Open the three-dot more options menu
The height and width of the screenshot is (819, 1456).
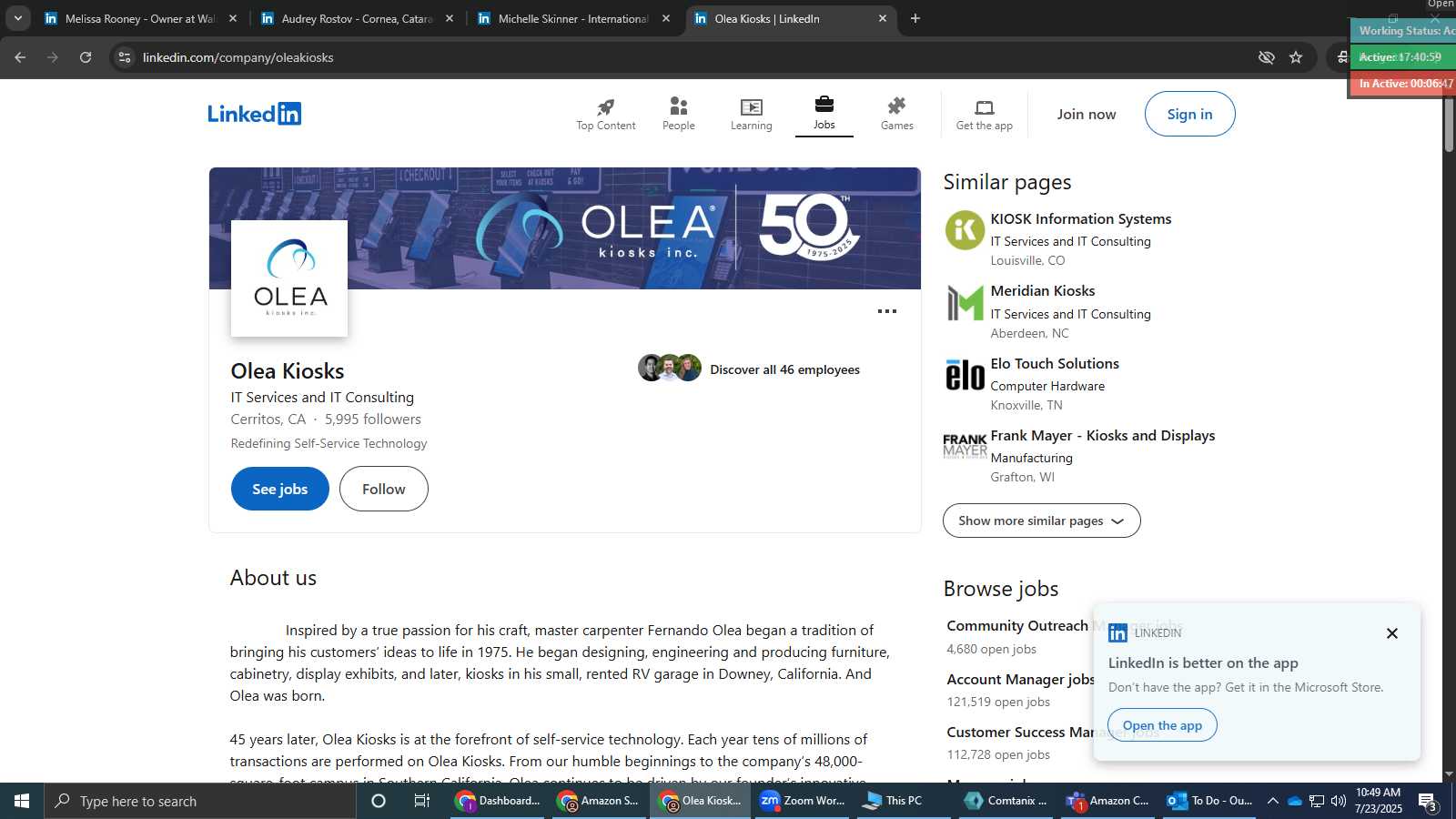click(x=886, y=311)
